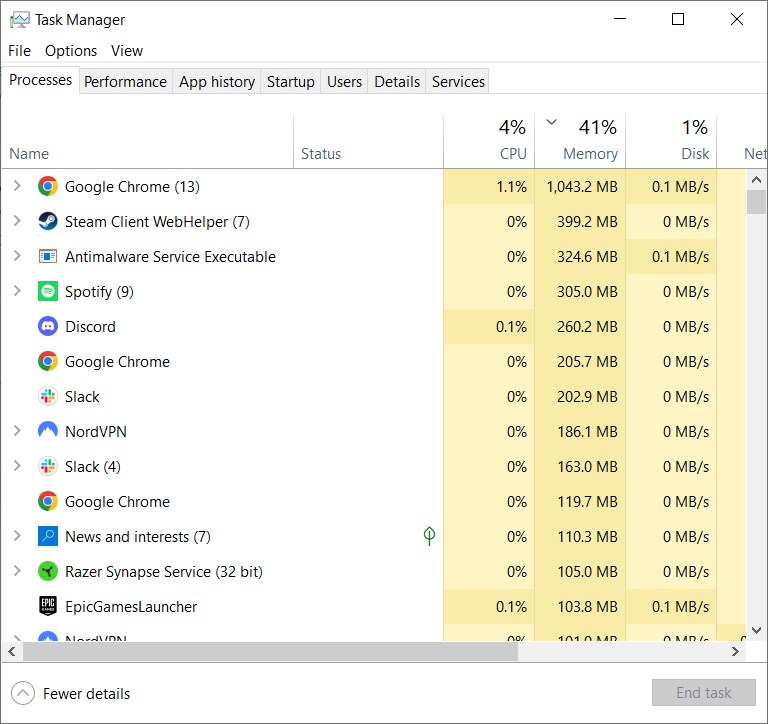Screen dimensions: 768x724
Task: Switch to the Startup tab
Action: pos(291,81)
